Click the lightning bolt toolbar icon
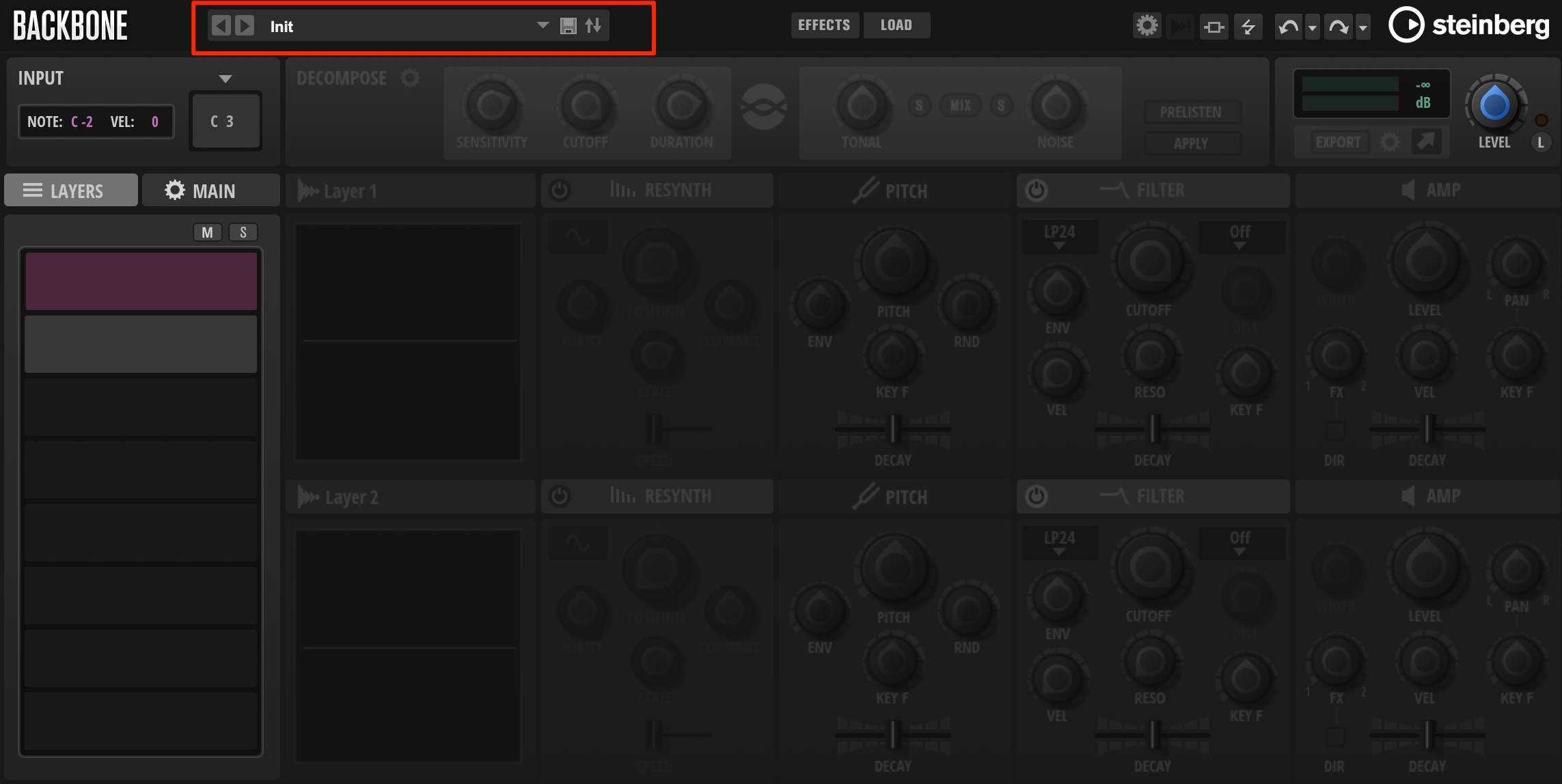1562x784 pixels. click(1248, 27)
